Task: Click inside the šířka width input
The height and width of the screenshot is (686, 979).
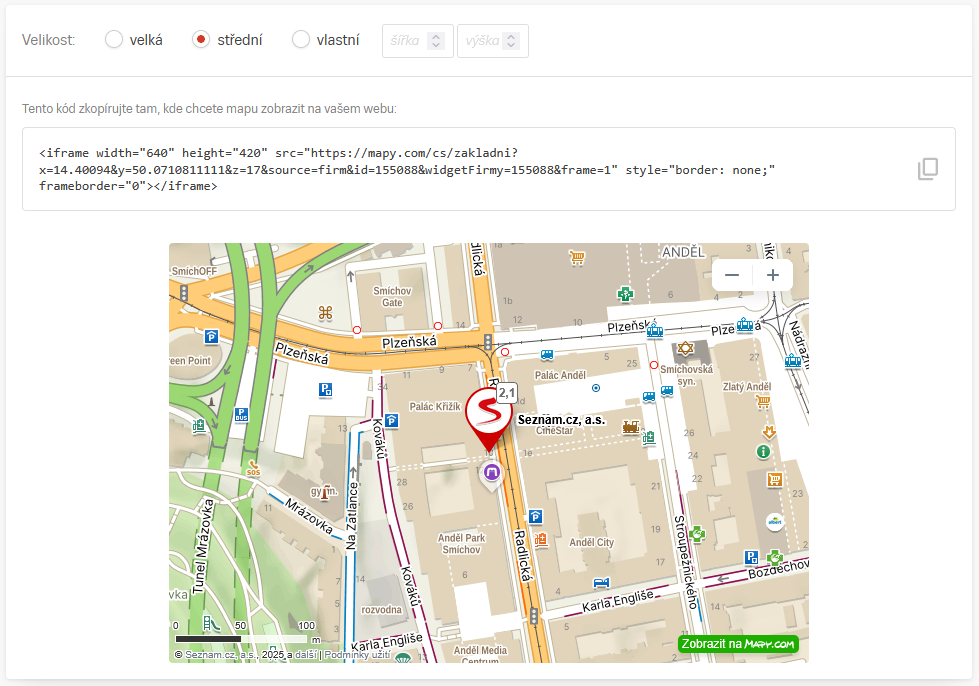Action: pos(405,41)
